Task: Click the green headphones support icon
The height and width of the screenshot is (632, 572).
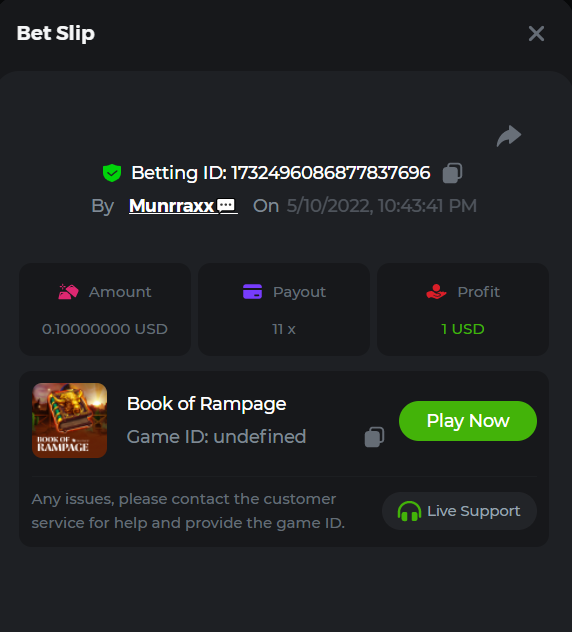Action: coord(409,511)
